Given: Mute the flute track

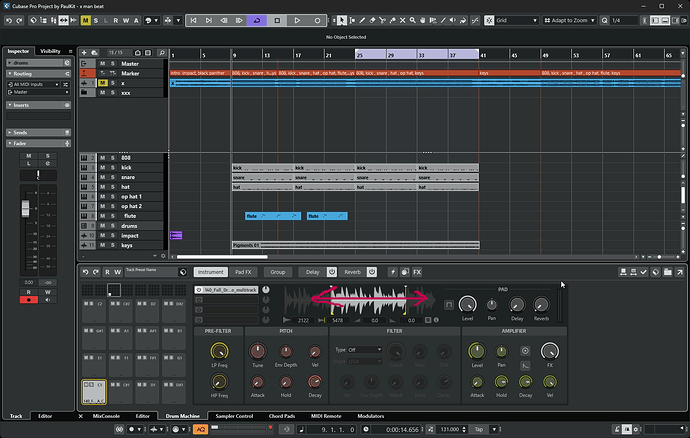Looking at the screenshot, I should [x=103, y=216].
